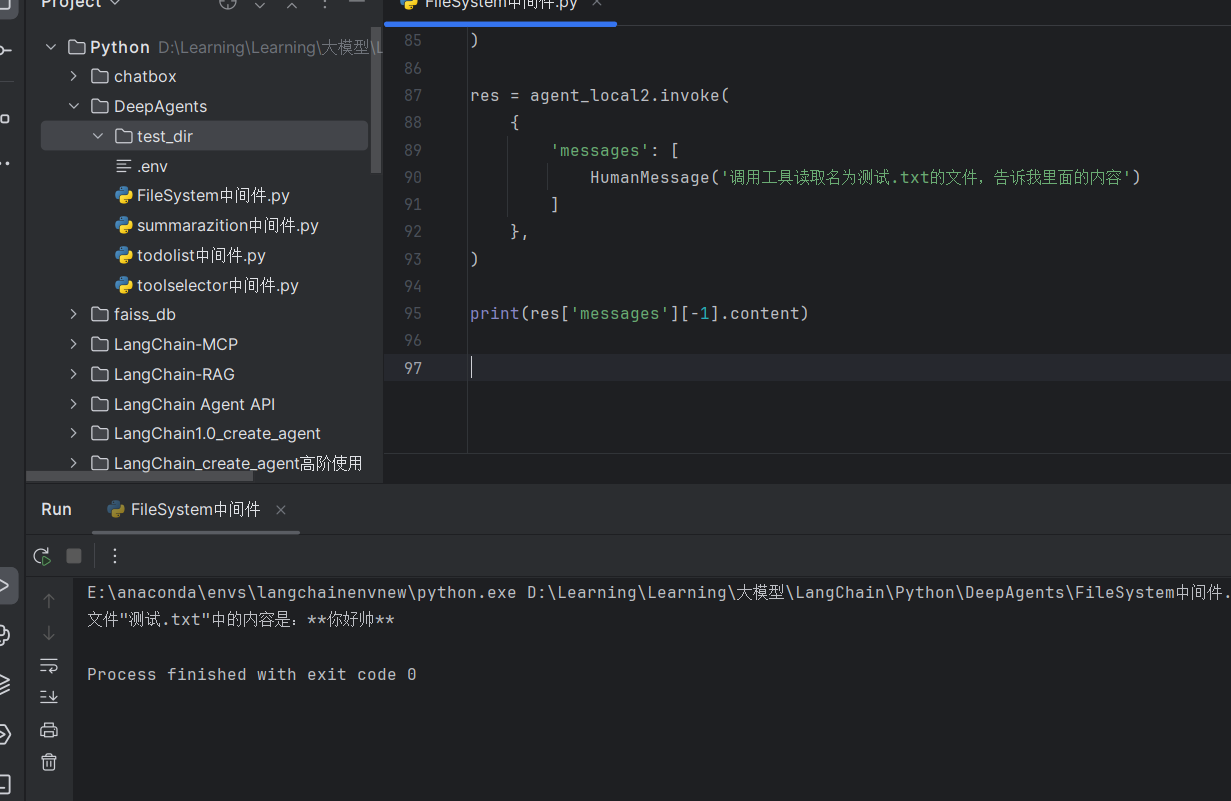
Task: Expand the LangChain-MCP folder
Action: (73, 345)
